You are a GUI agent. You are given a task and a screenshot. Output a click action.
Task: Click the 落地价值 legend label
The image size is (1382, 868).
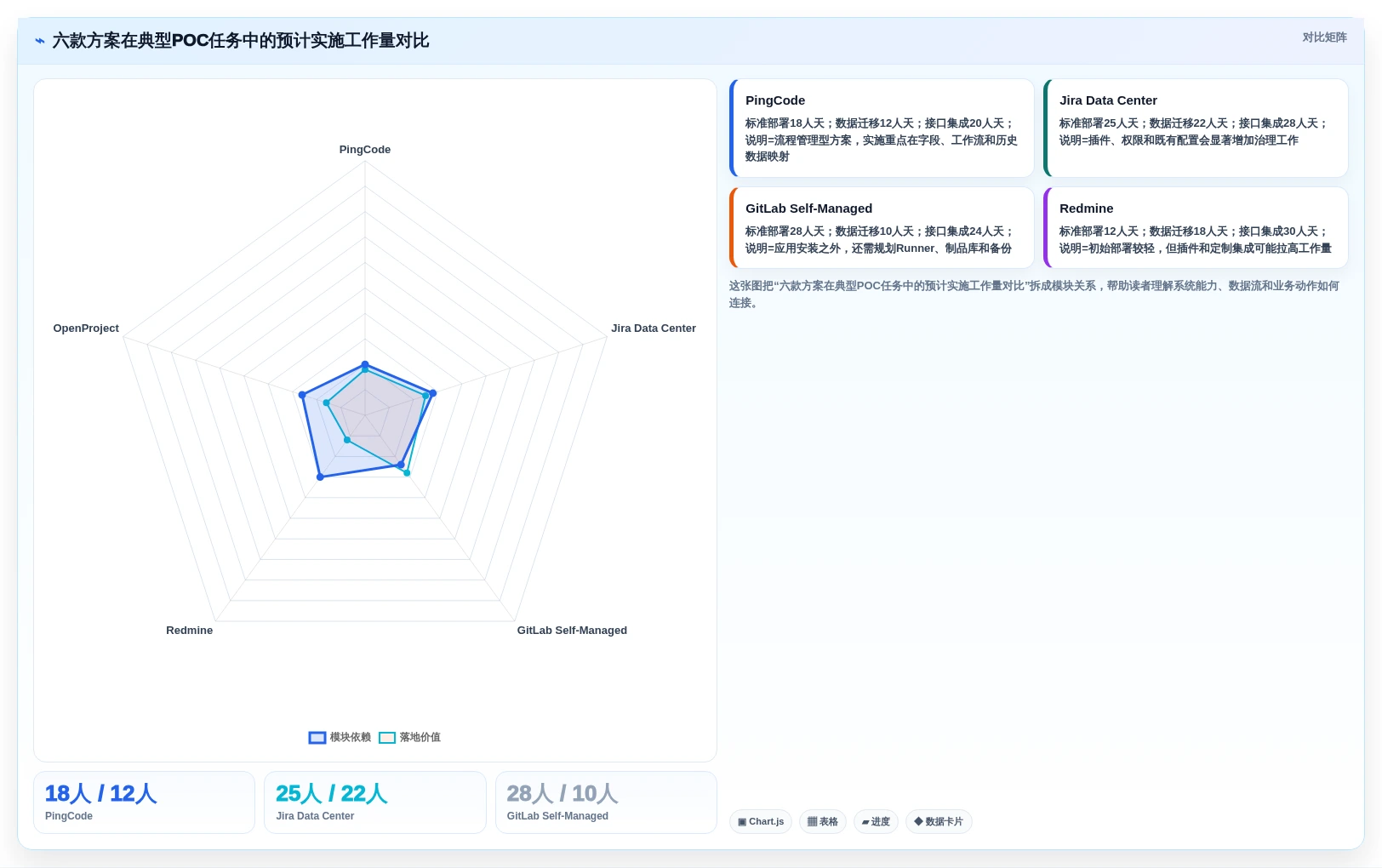pyautogui.click(x=420, y=738)
